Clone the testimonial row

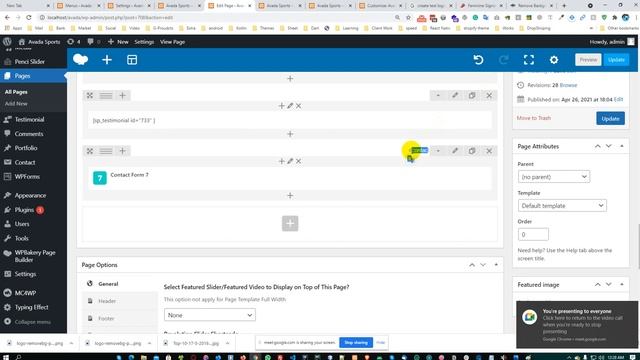tap(472, 95)
